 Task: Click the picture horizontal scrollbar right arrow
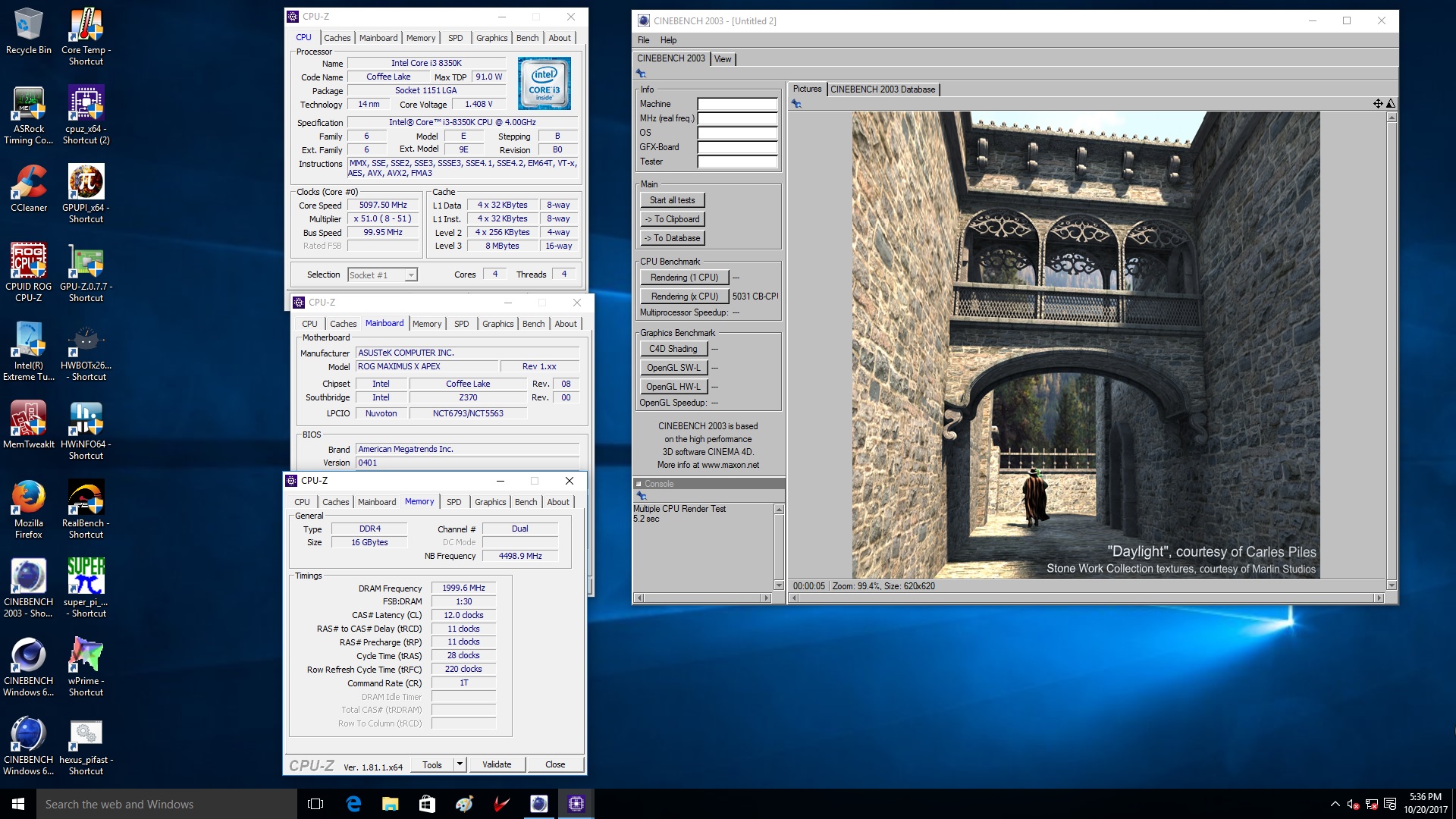pos(1379,598)
